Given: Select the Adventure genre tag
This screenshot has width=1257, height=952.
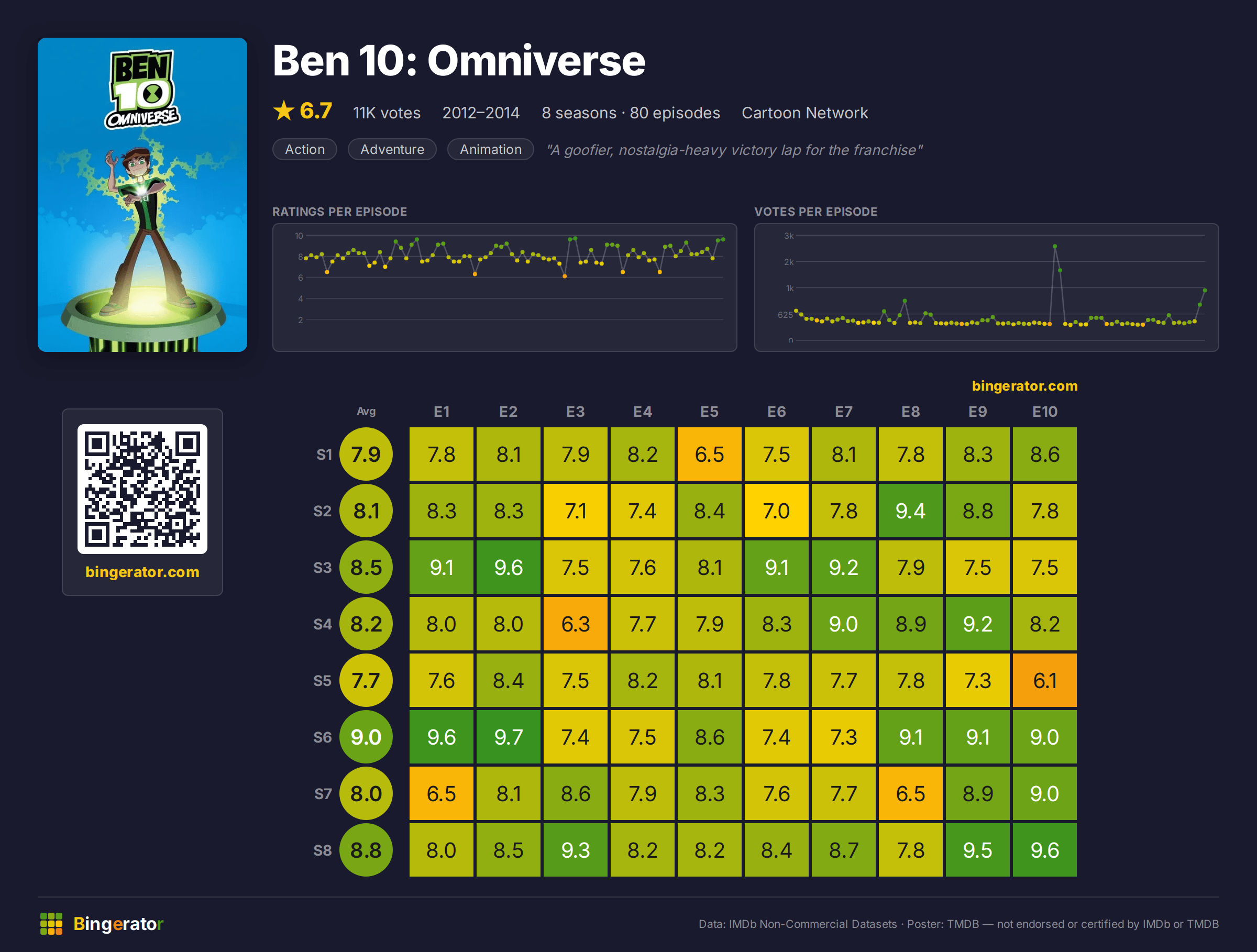Looking at the screenshot, I should pos(392,149).
